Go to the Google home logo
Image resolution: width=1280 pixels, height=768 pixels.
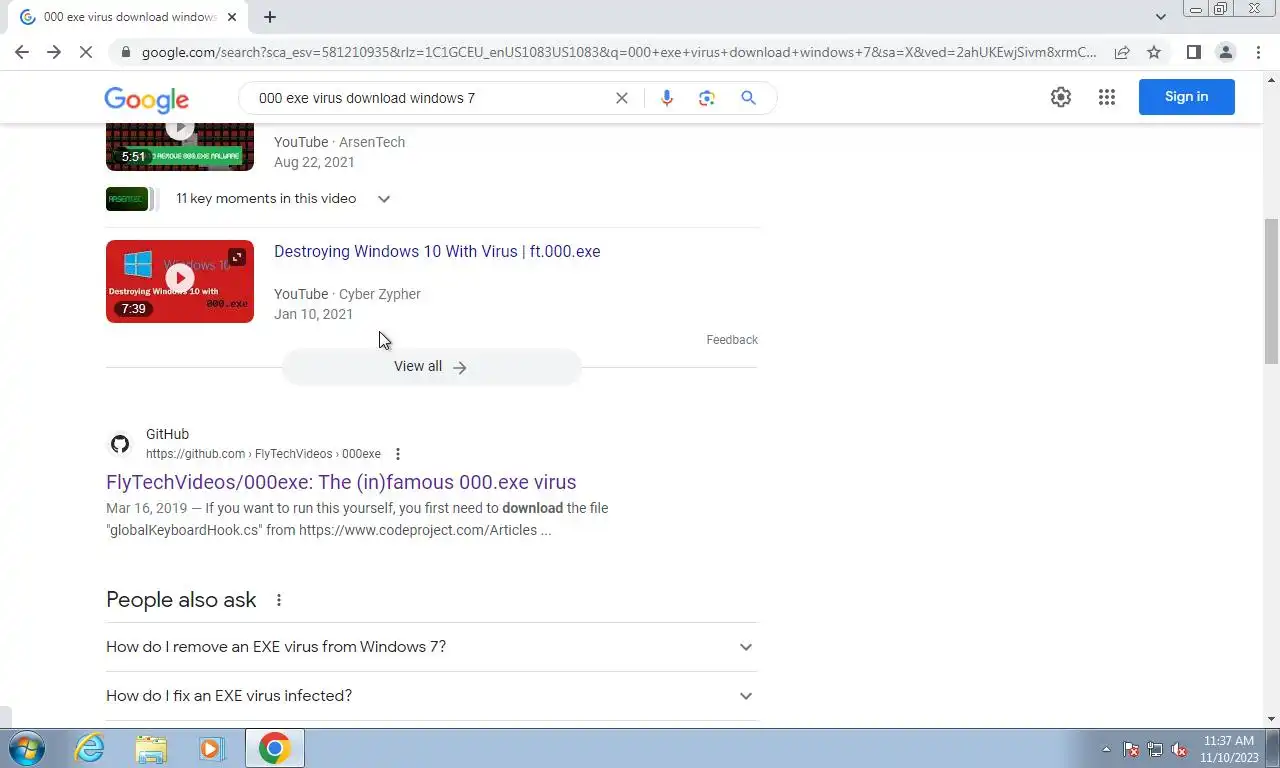pyautogui.click(x=146, y=99)
